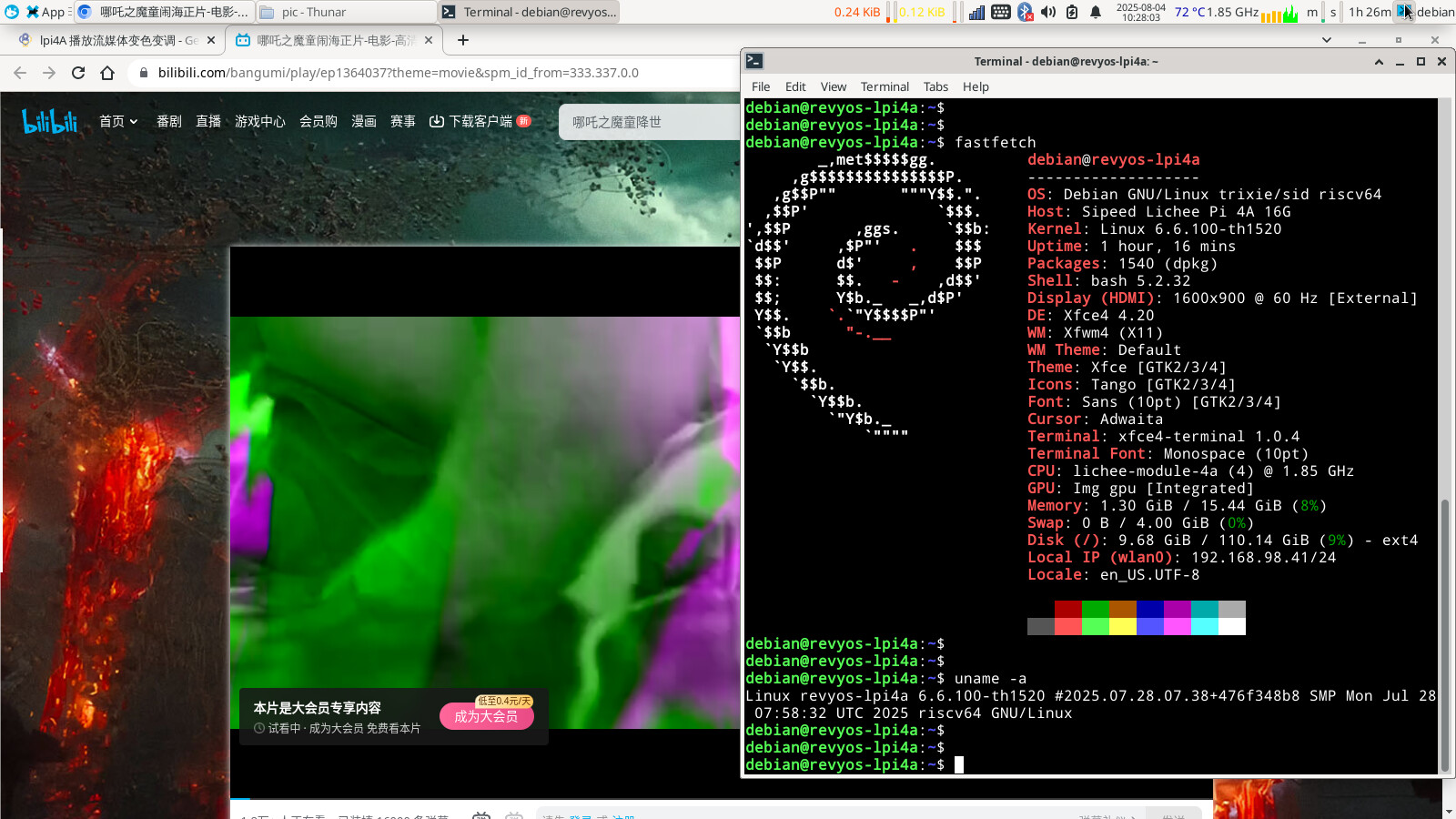The image size is (1456, 819).
Task: Switch to the pic - Thunar taskbar window
Action: [345, 12]
